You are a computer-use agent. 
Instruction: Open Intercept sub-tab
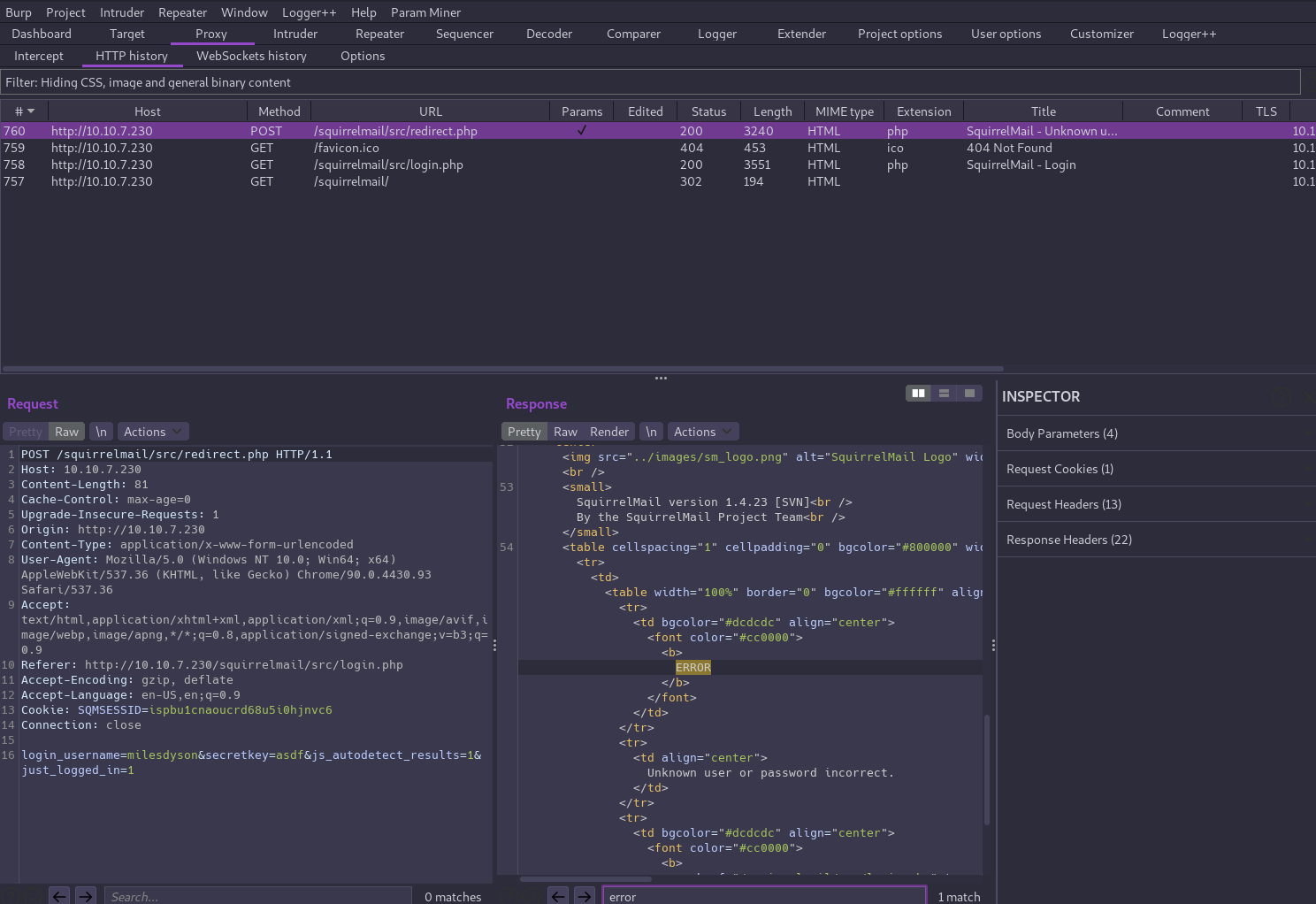click(x=39, y=56)
